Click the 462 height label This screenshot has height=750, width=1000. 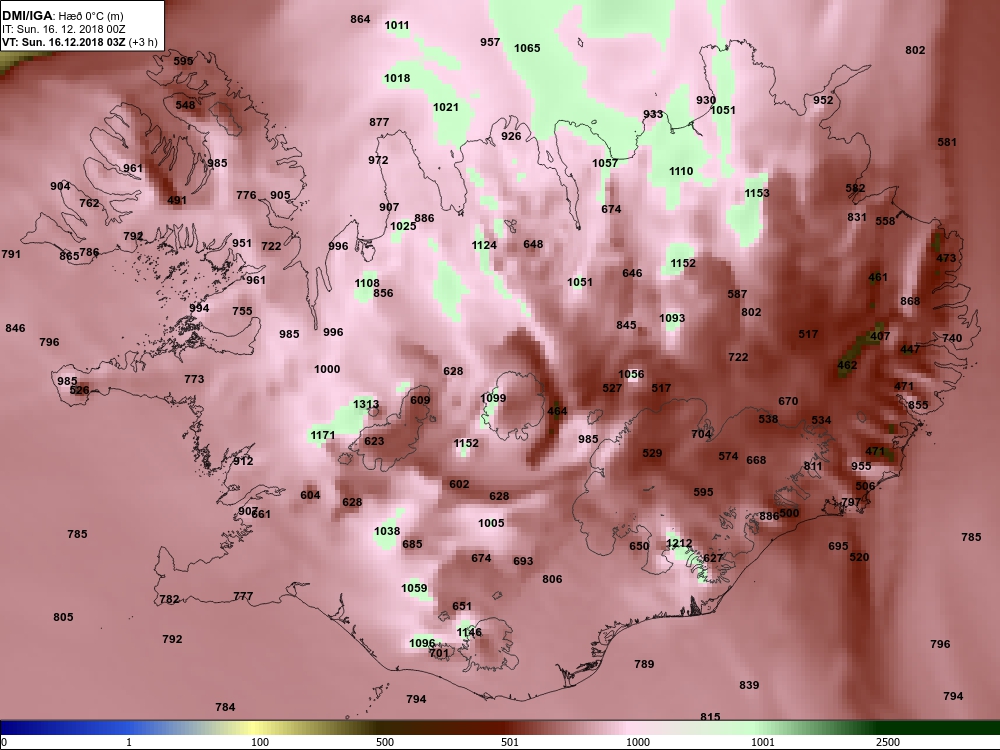(848, 365)
